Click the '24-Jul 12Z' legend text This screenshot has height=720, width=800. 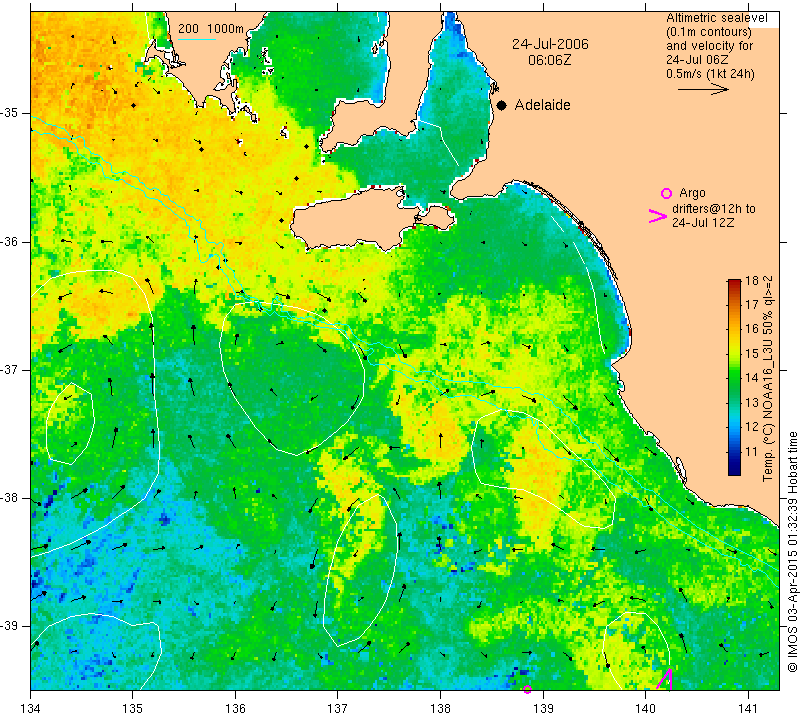pyautogui.click(x=703, y=222)
